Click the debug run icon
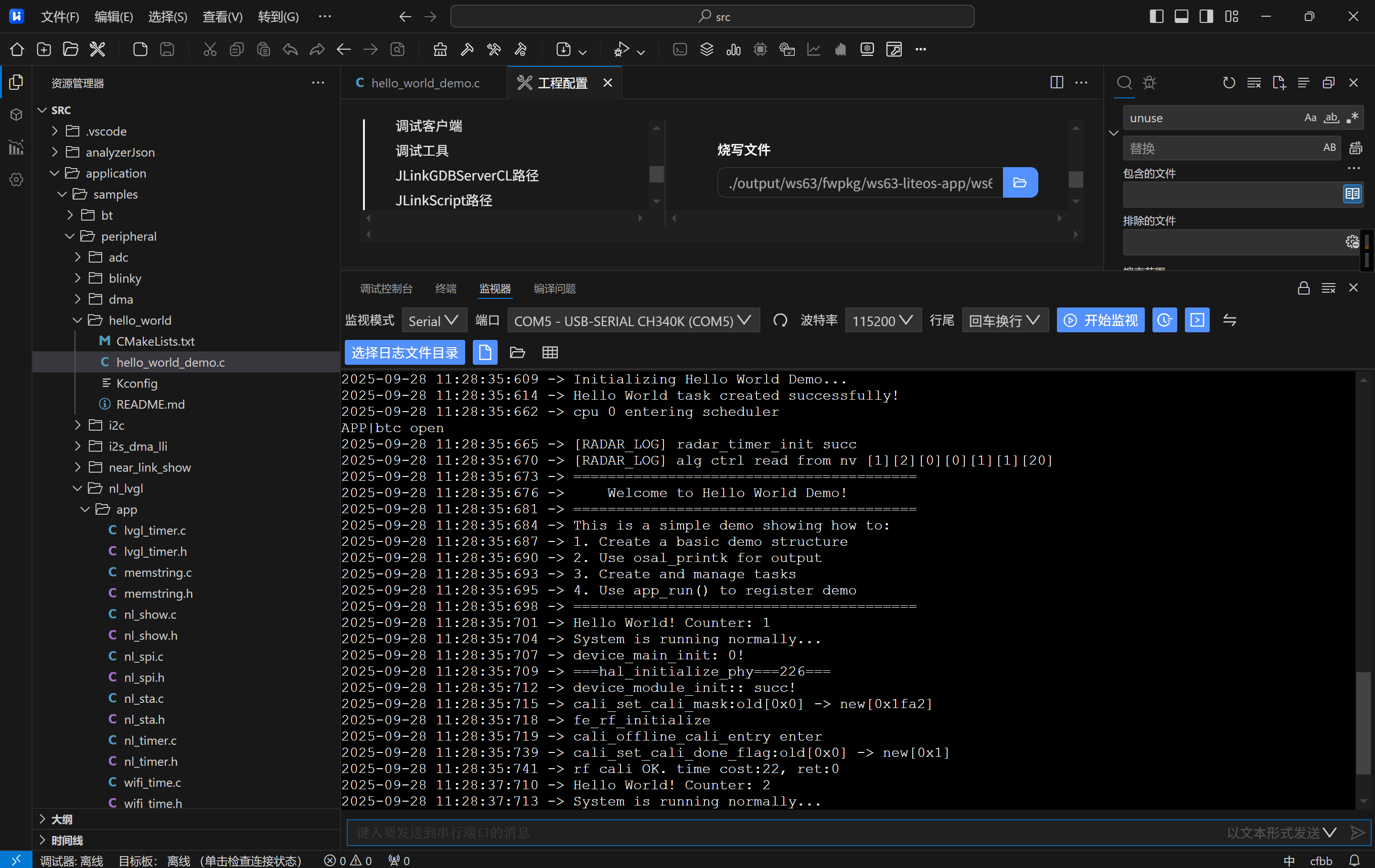The width and height of the screenshot is (1375, 868). click(621, 50)
